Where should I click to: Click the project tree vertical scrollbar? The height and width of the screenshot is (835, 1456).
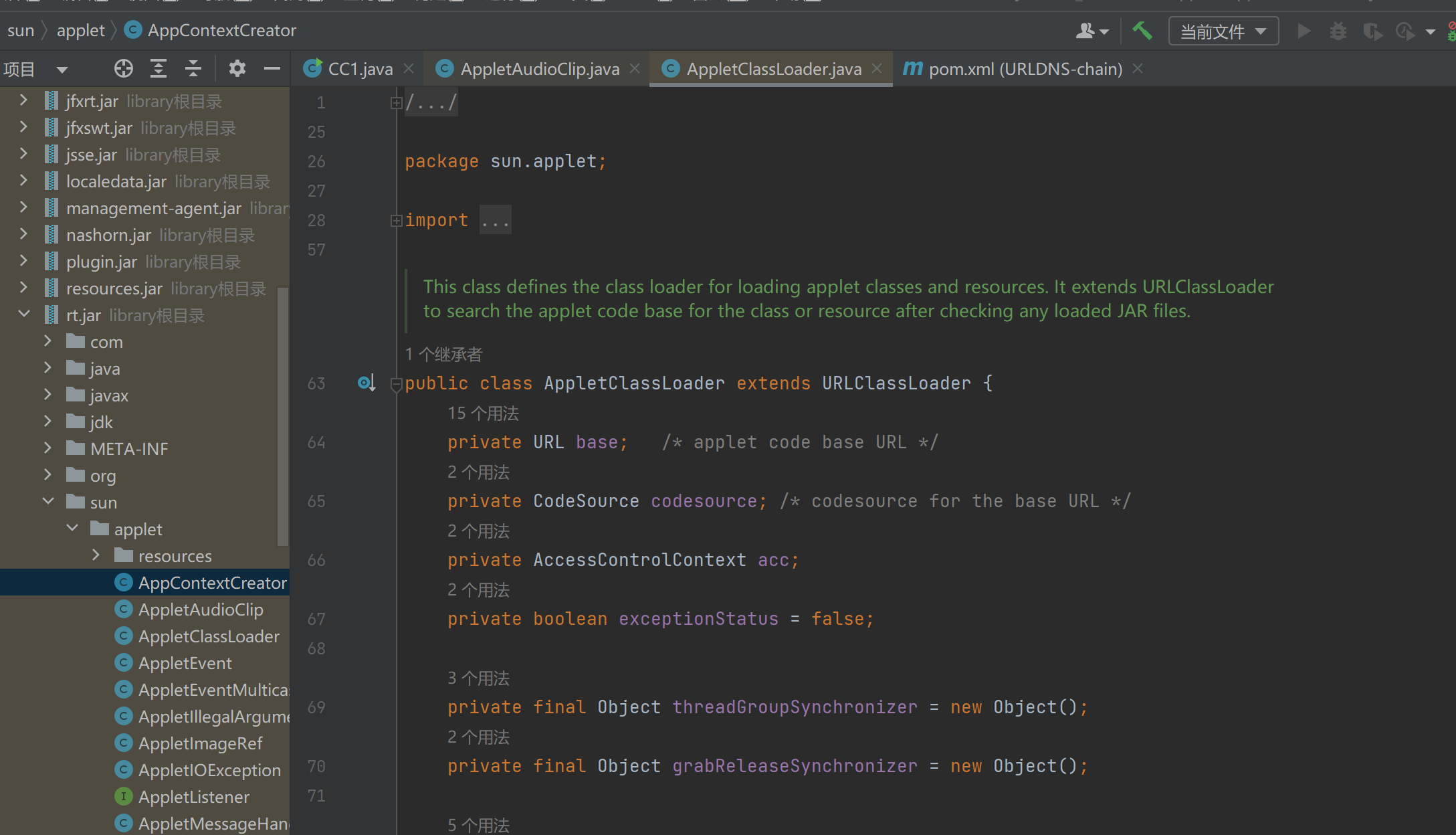(x=283, y=416)
